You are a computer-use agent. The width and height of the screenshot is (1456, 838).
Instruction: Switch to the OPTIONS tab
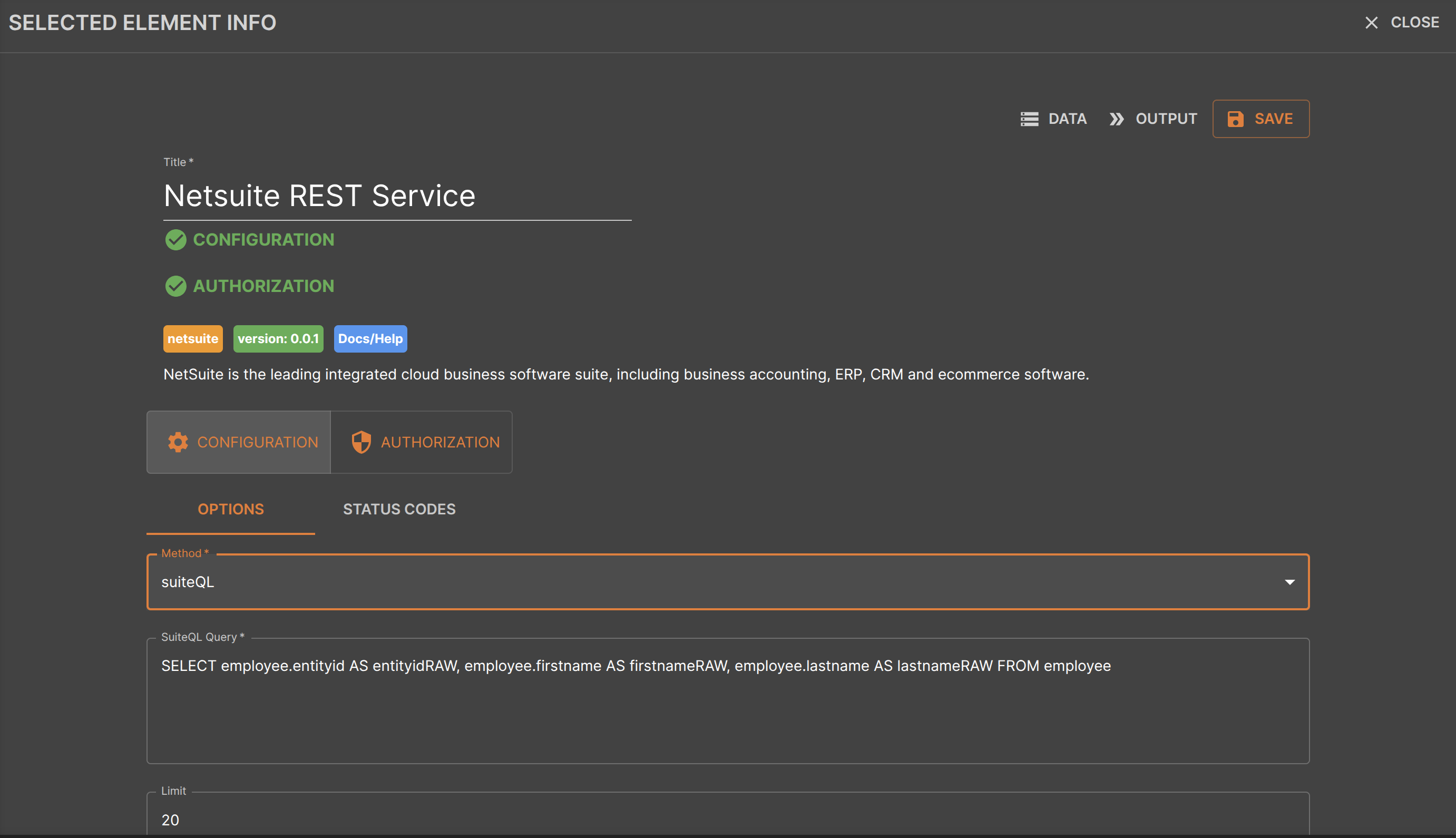[231, 509]
